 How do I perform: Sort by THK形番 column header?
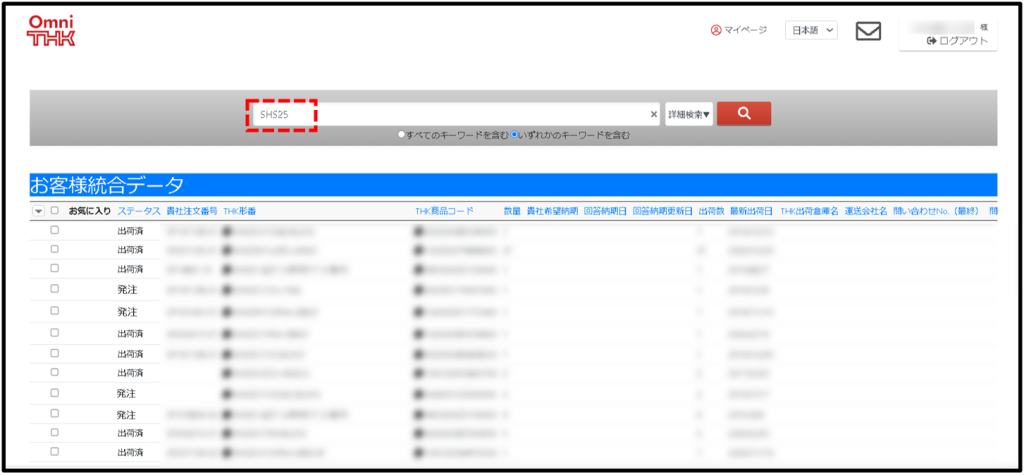240,211
